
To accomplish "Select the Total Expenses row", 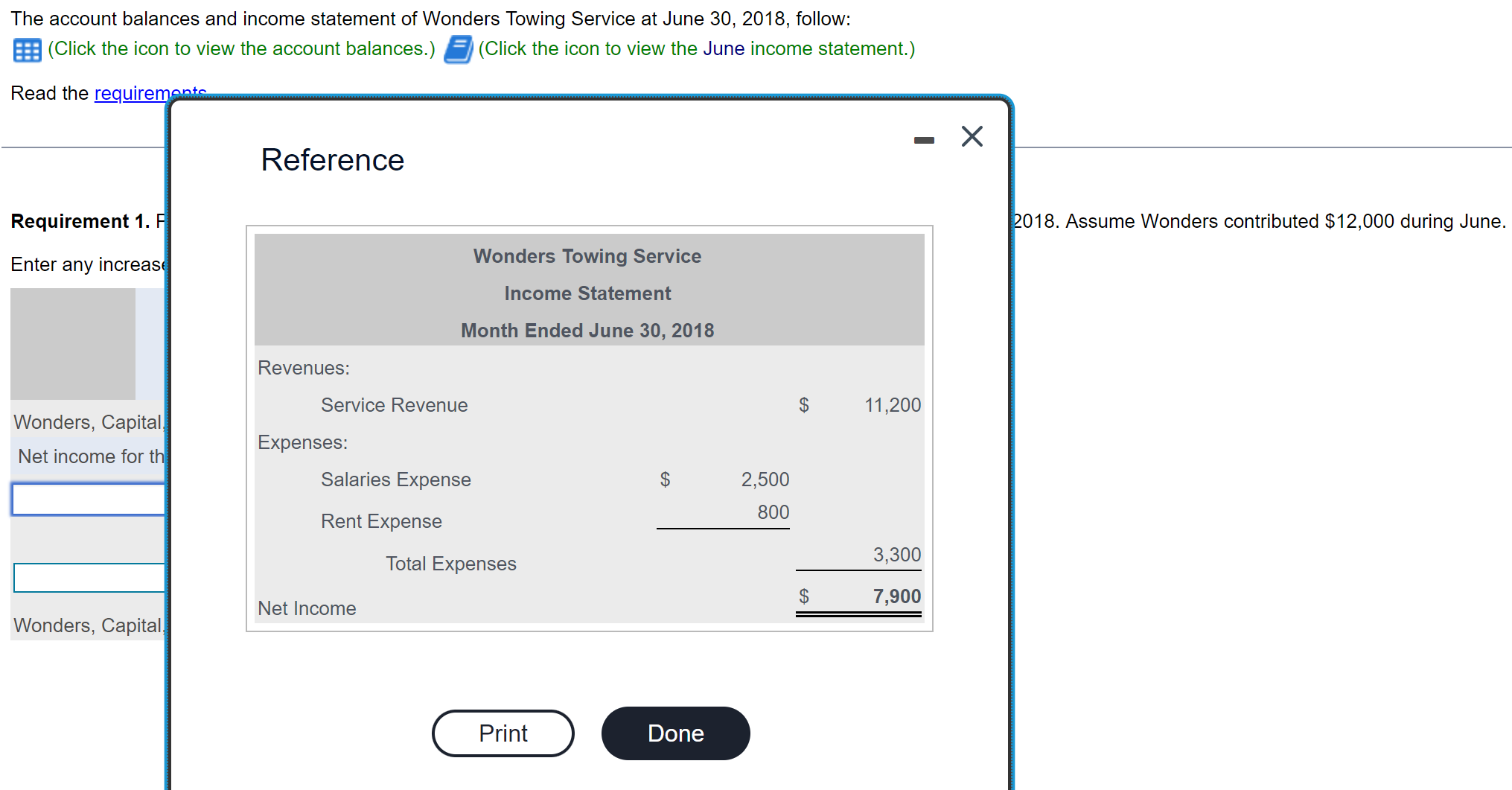I will [450, 564].
